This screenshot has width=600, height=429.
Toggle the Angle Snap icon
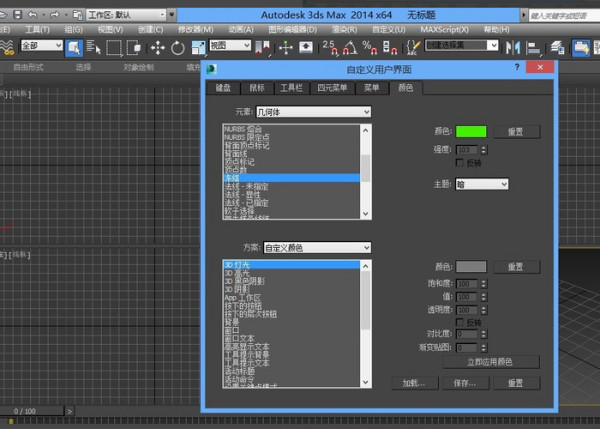click(350, 47)
